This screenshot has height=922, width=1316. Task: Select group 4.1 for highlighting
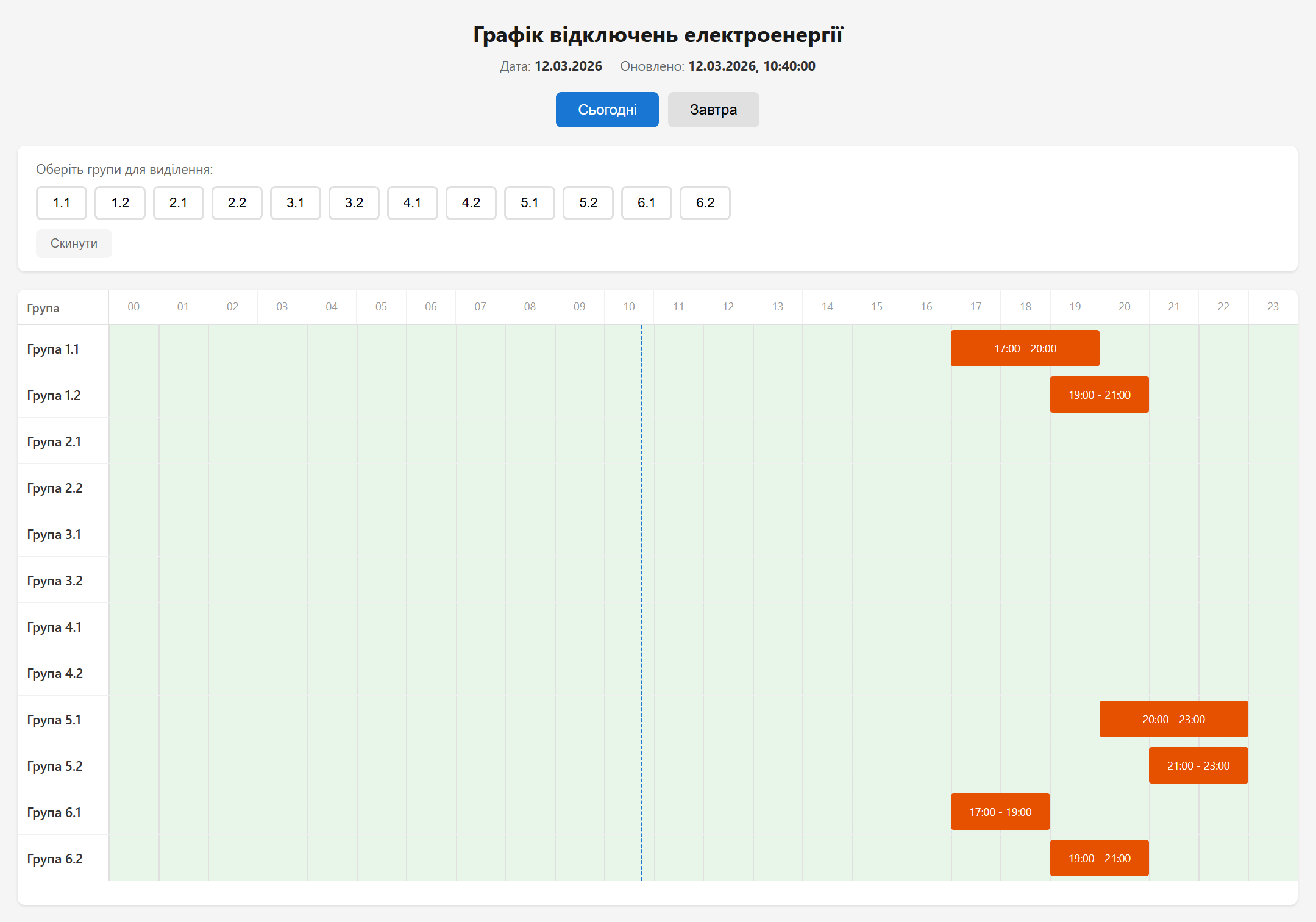[x=413, y=203]
